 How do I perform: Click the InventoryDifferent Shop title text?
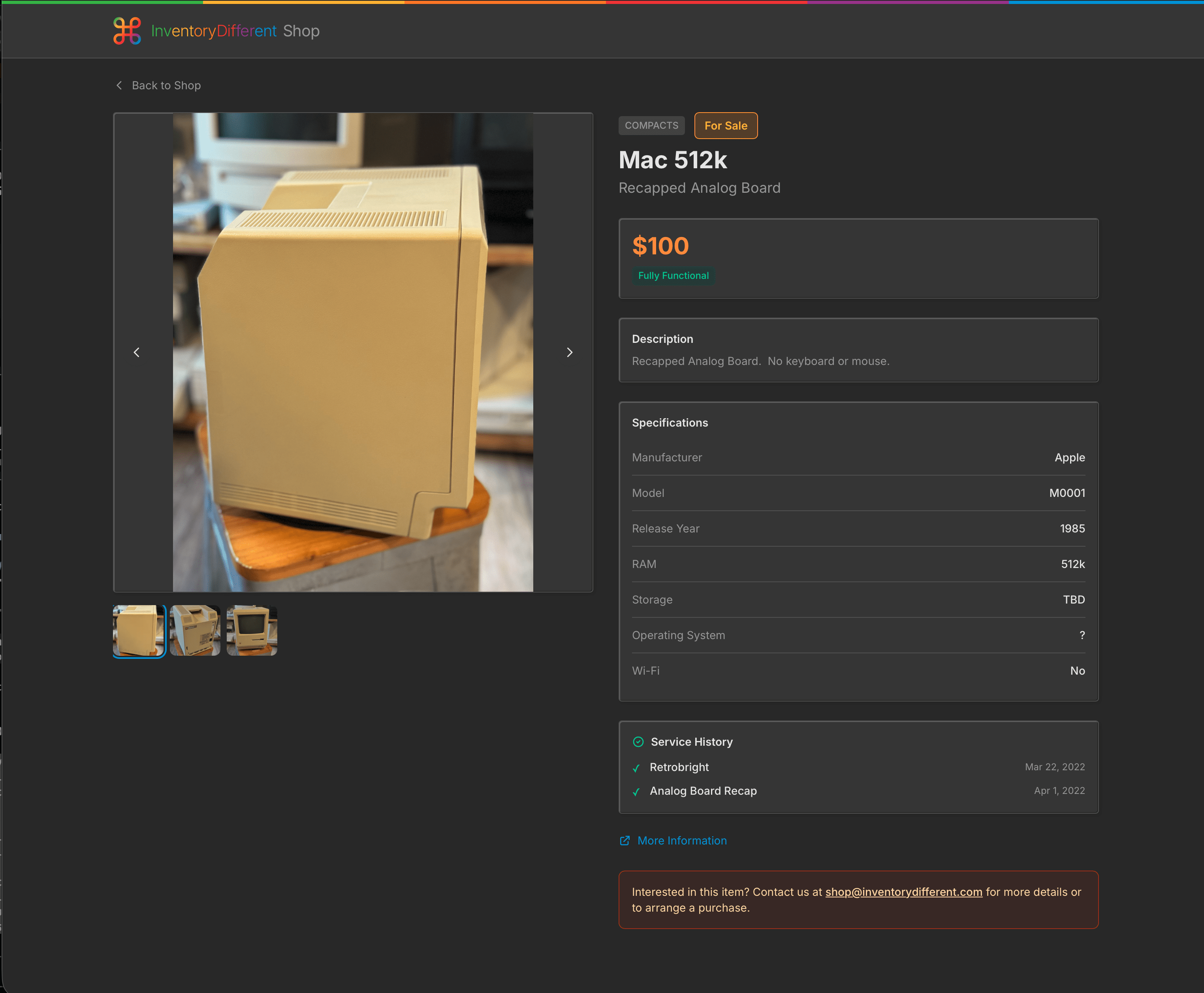(x=235, y=31)
